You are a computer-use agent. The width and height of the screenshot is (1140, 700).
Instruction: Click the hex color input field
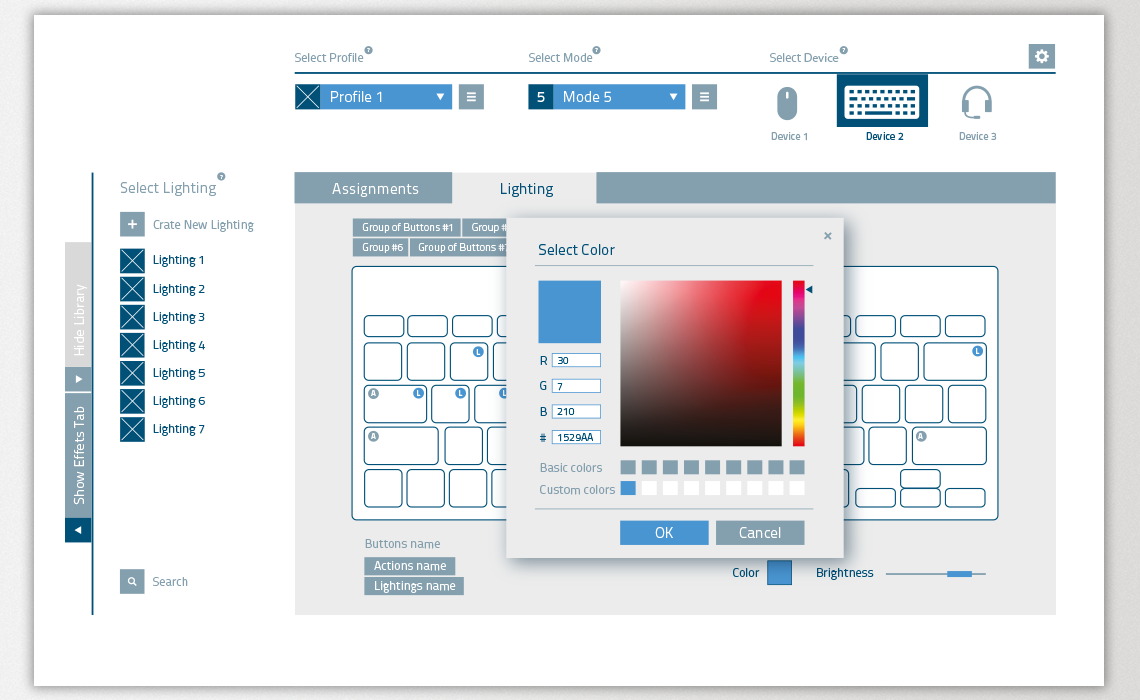[x=575, y=437]
